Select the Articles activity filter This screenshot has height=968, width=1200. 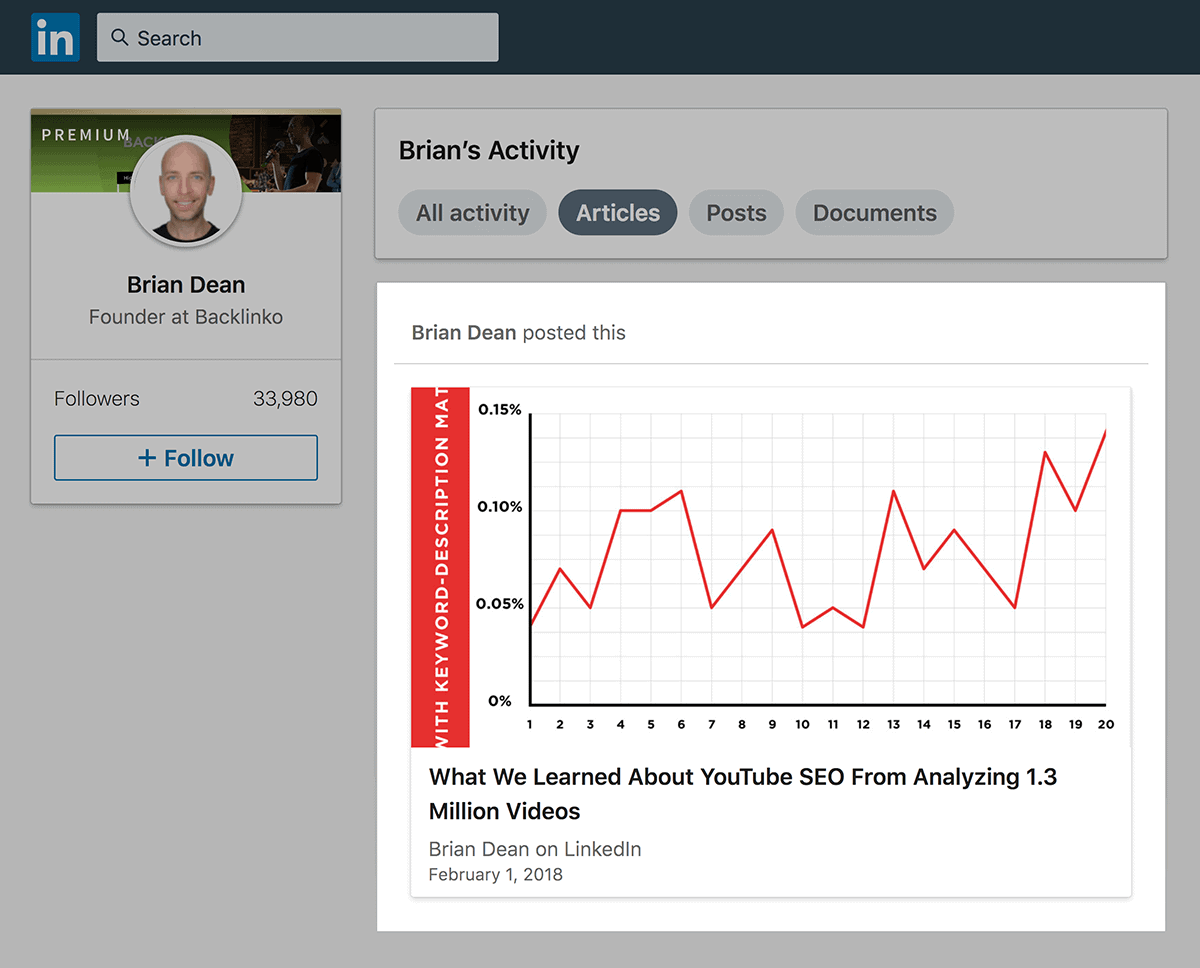[617, 212]
